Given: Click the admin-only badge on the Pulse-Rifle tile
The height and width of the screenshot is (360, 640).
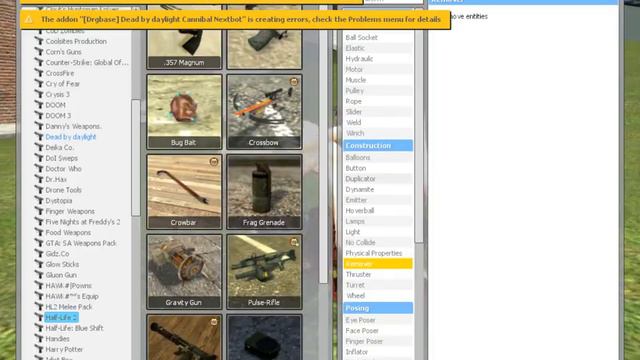Looking at the screenshot, I should coord(294,242).
